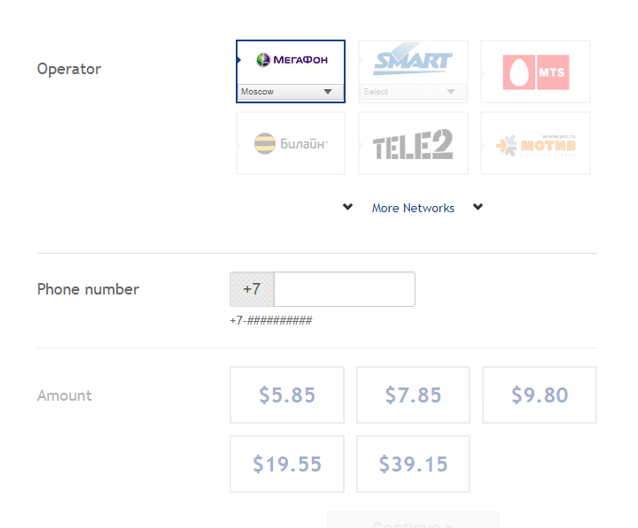Screen dimensions: 638x528
Task: Choose the $39.15 amount
Action: click(x=413, y=464)
